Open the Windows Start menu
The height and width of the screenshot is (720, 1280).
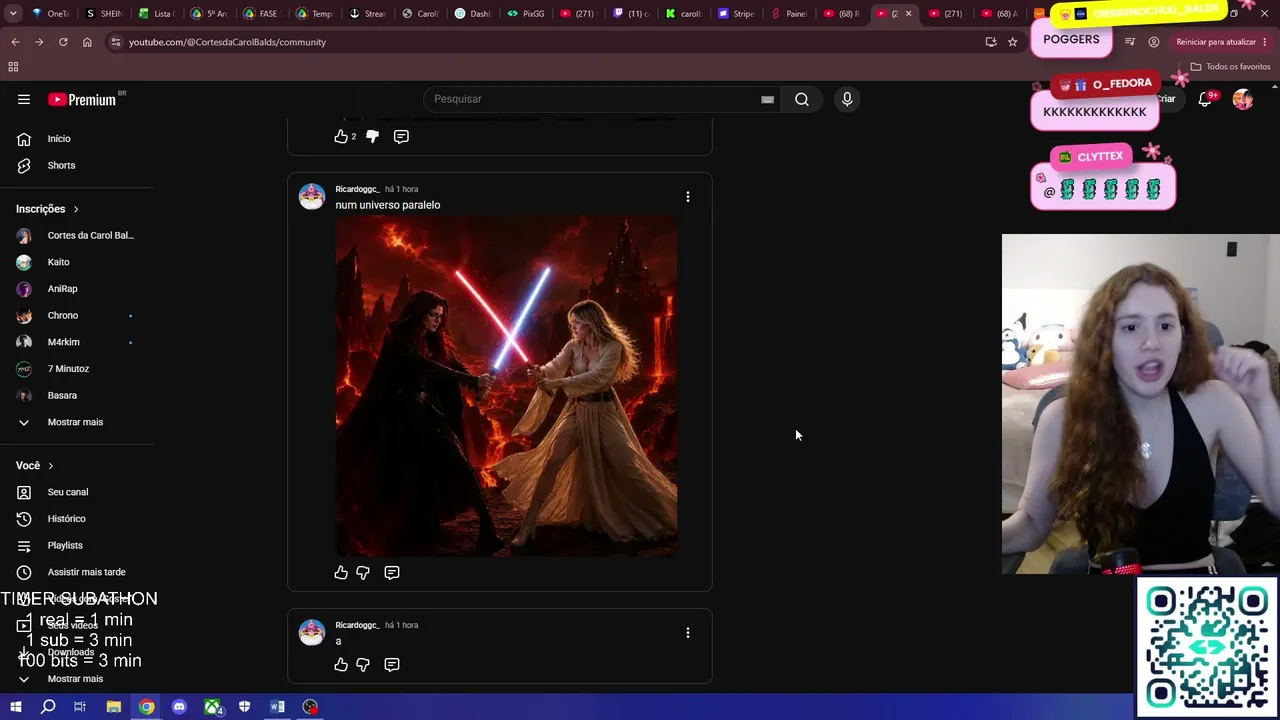coord(16,707)
